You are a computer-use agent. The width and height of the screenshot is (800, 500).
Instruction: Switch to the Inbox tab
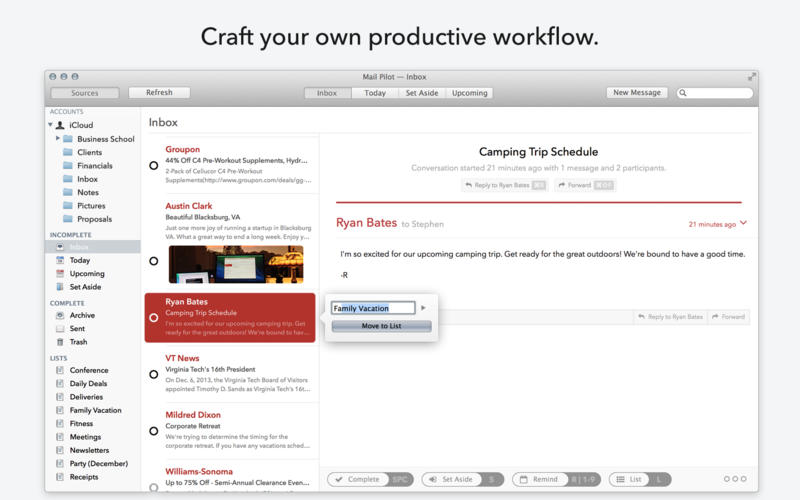tap(327, 93)
